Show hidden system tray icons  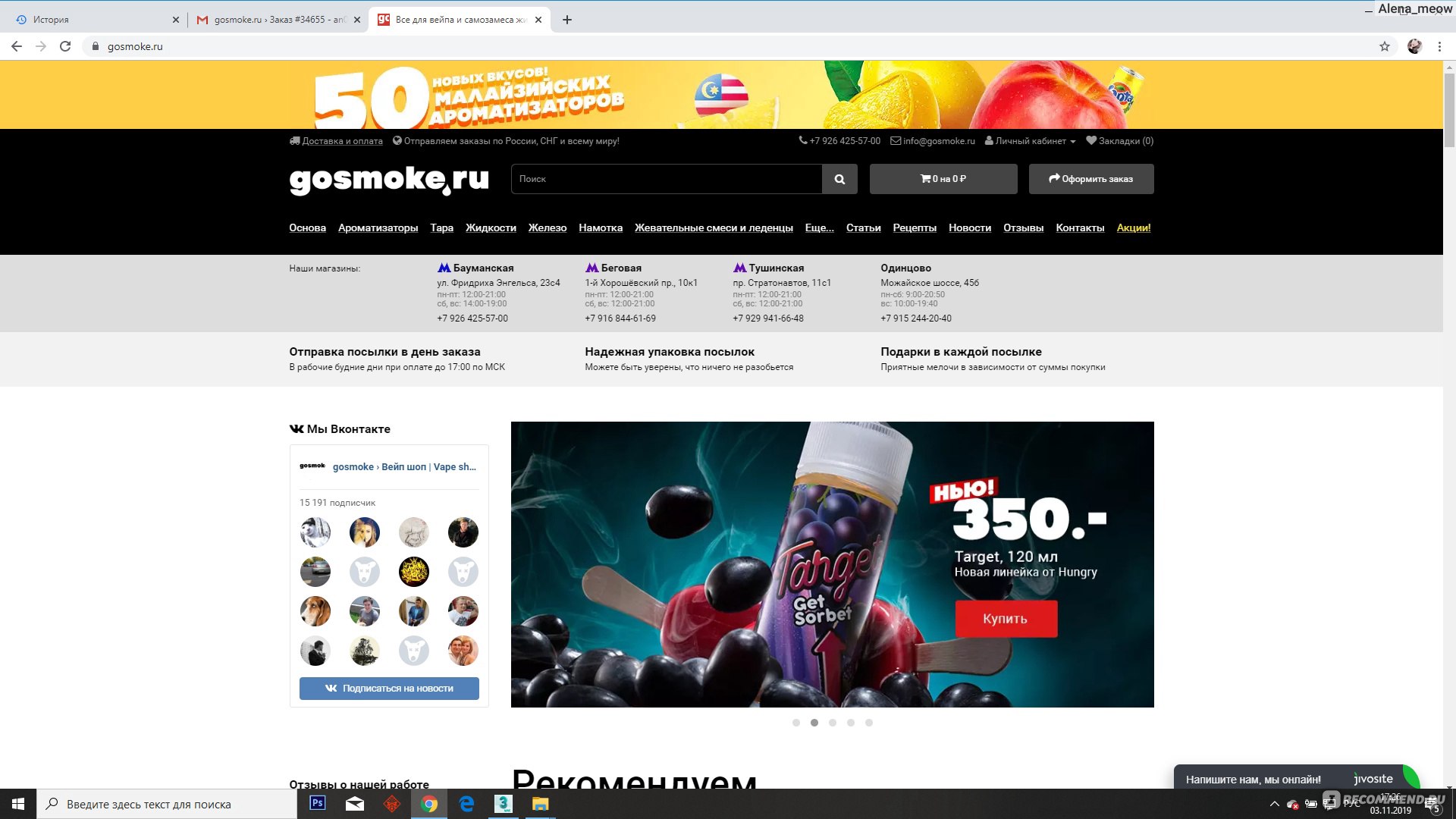1274,804
